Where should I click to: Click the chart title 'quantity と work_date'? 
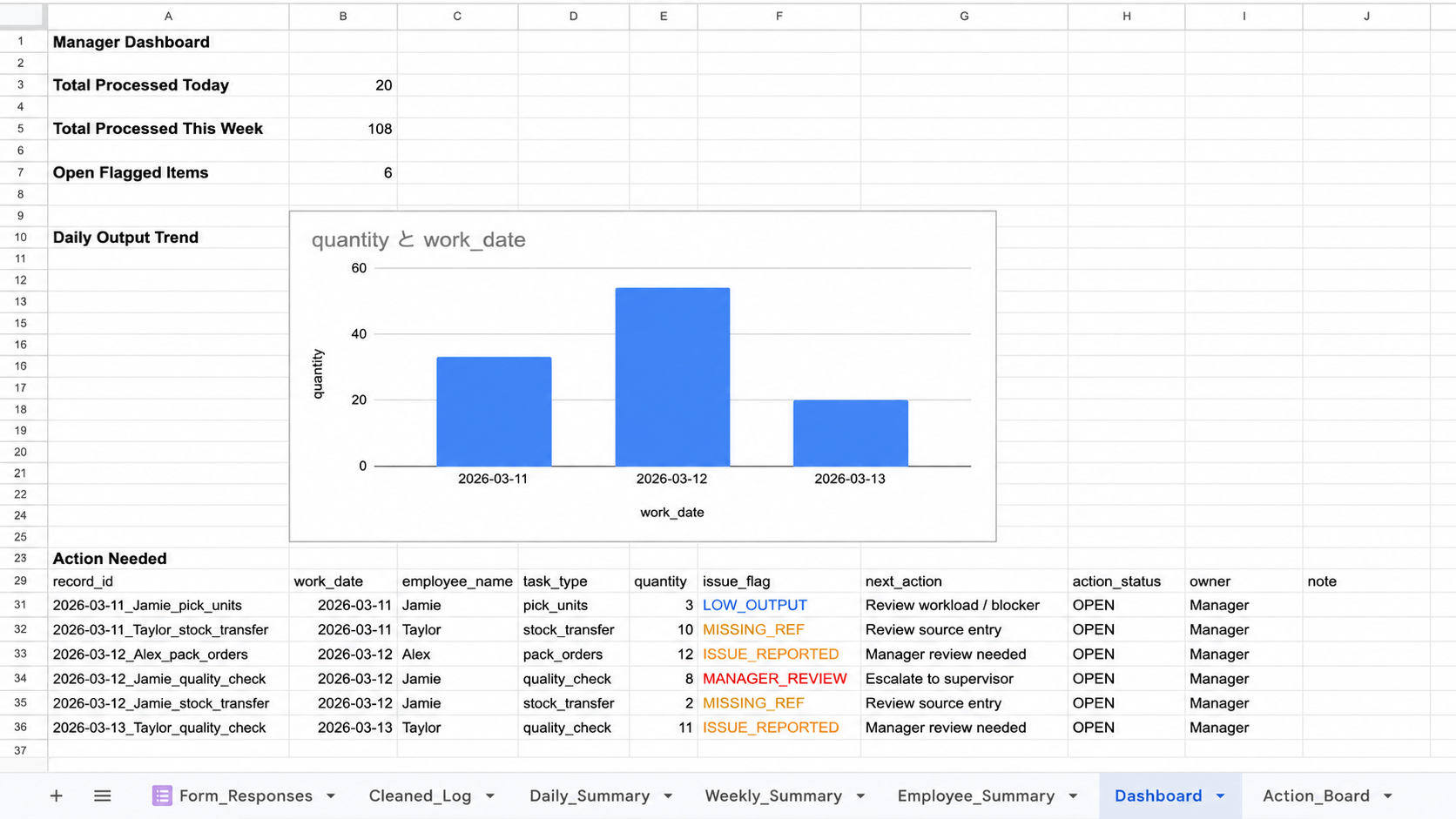(419, 239)
